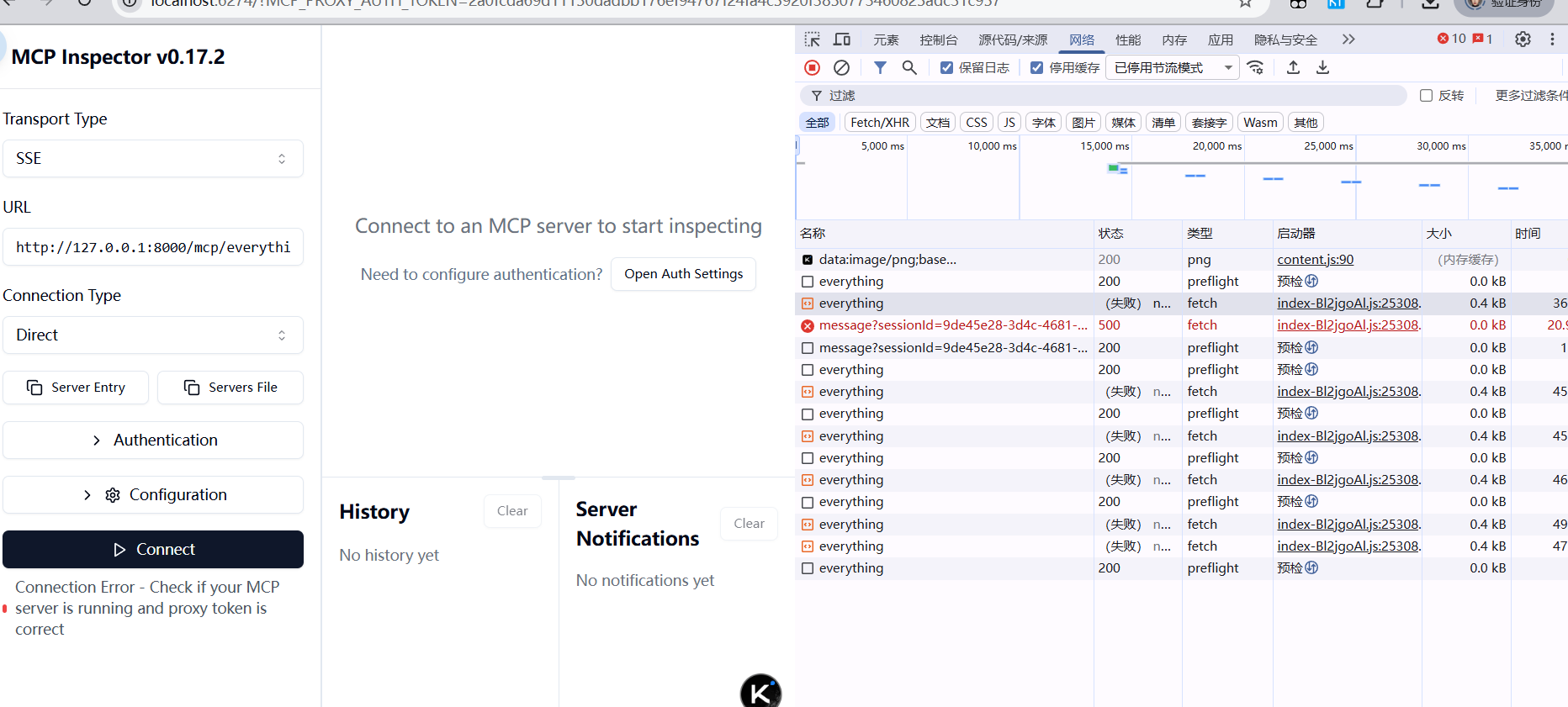Select the failed message?sessionId 500 request row

(x=1182, y=325)
